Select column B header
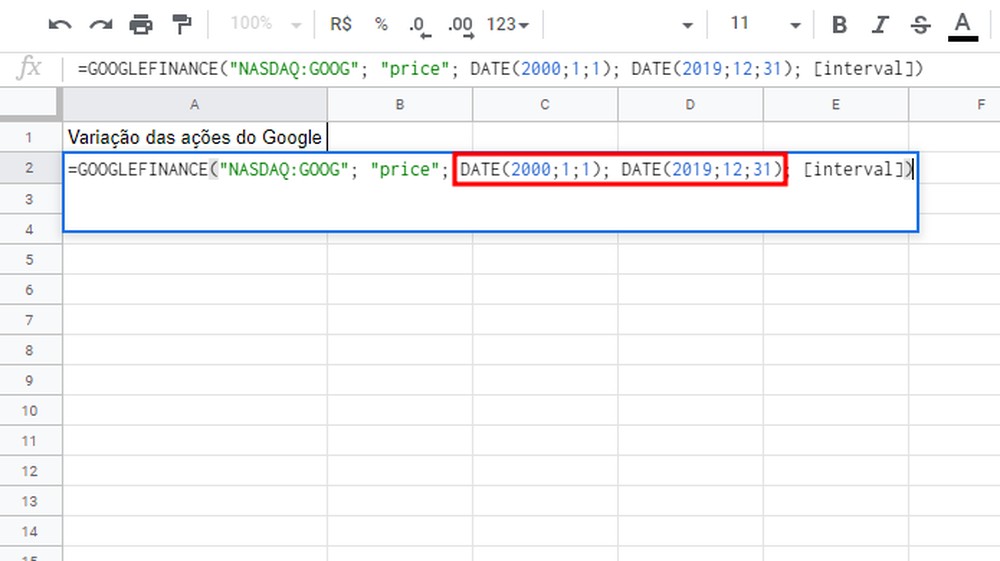 point(400,105)
